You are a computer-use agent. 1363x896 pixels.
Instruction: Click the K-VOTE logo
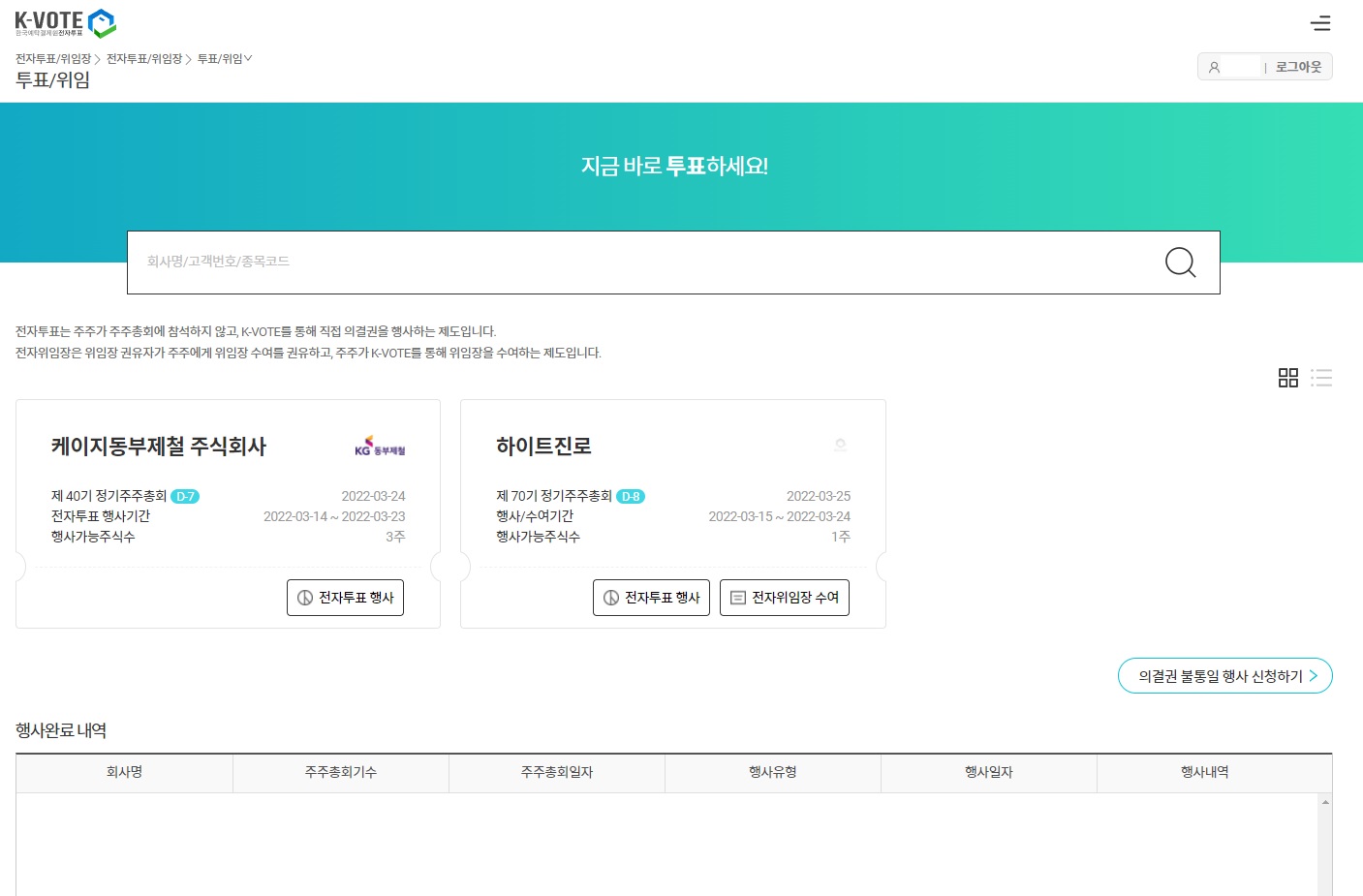tap(65, 23)
